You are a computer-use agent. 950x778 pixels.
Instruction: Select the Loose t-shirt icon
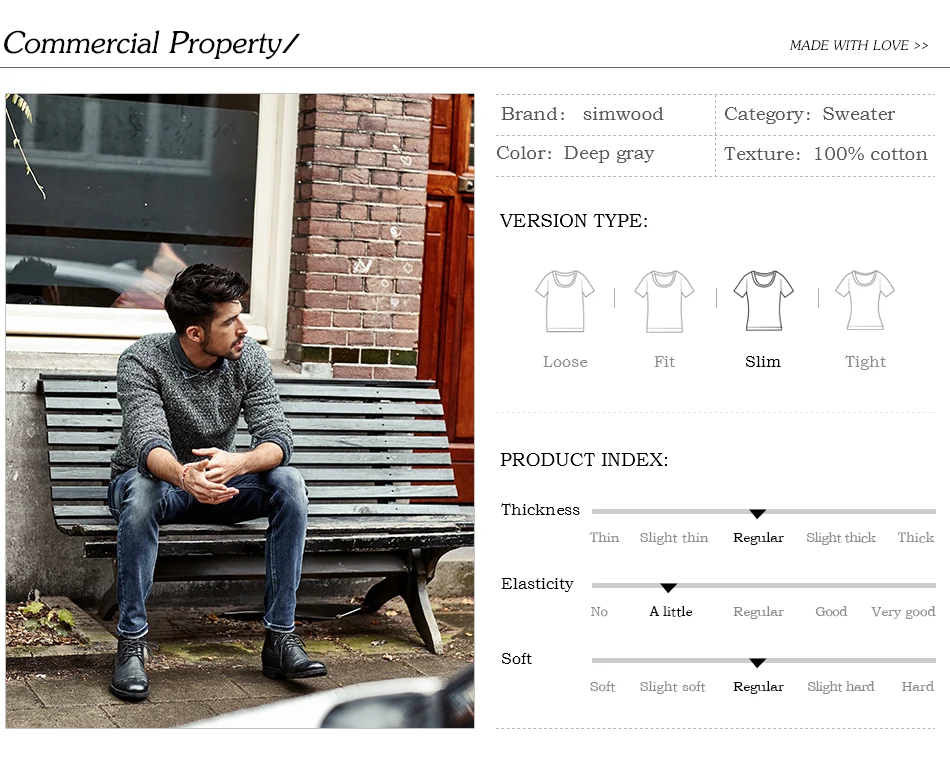click(565, 301)
